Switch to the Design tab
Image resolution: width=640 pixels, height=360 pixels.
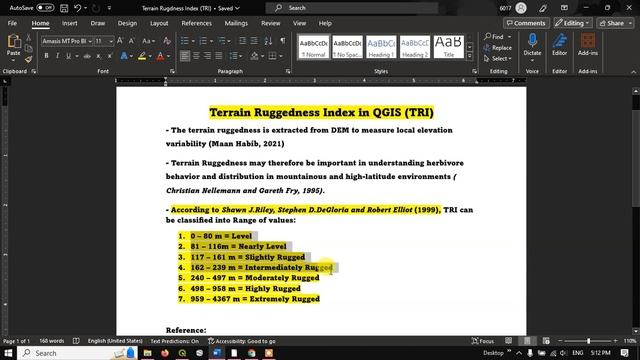tap(127, 23)
